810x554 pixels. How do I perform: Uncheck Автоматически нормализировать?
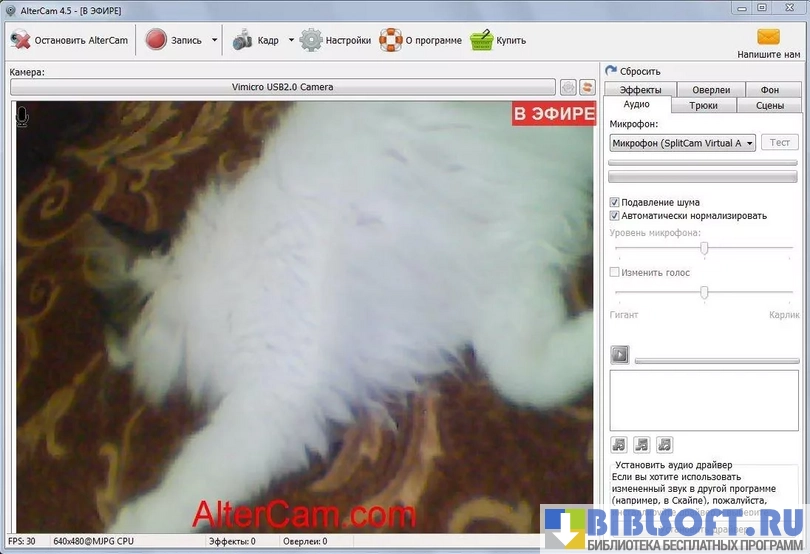coord(615,215)
